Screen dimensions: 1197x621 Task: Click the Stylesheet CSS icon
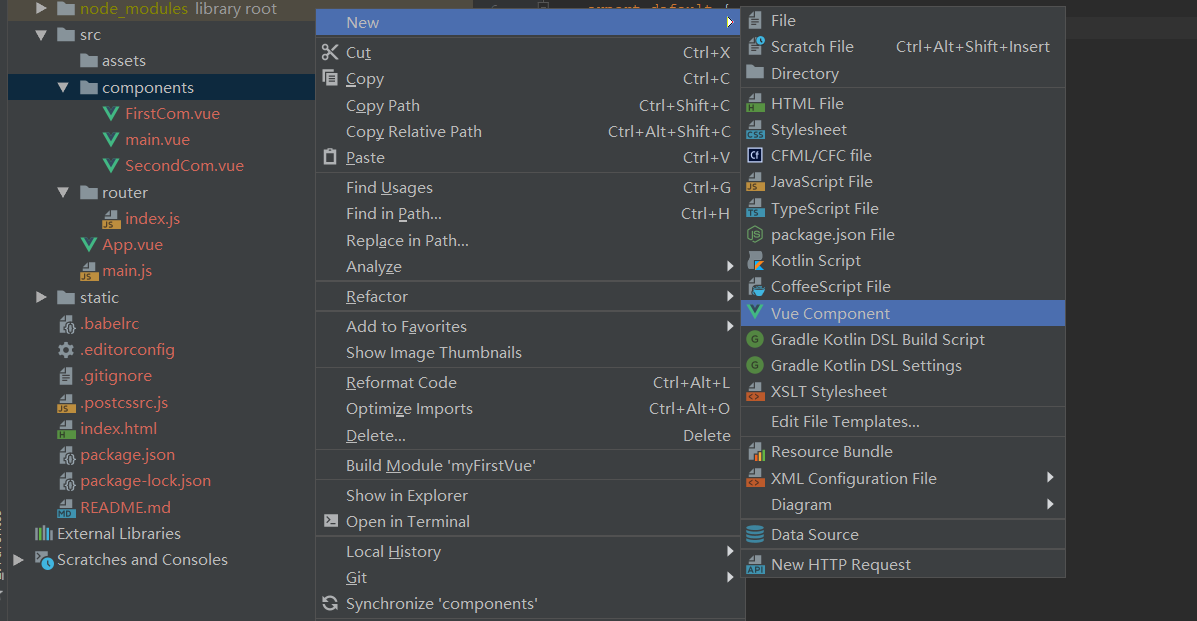click(x=755, y=130)
